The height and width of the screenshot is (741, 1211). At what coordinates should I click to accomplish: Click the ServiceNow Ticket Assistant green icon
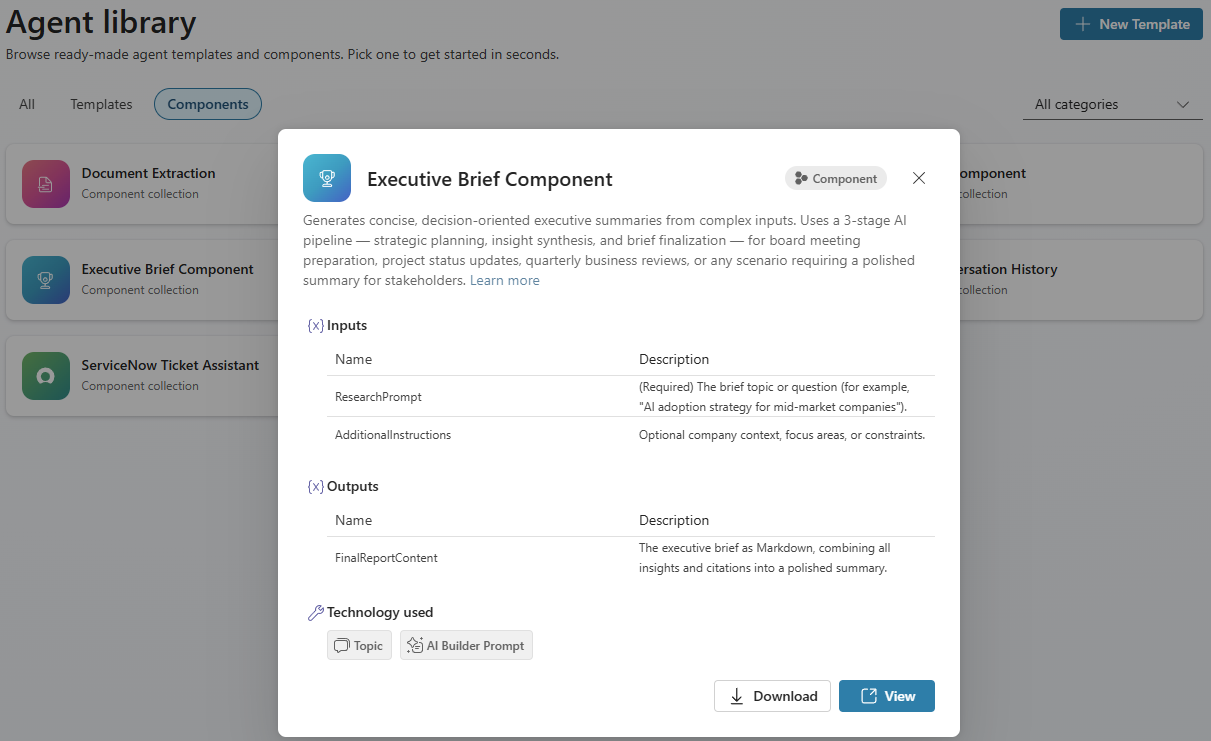pyautogui.click(x=46, y=376)
